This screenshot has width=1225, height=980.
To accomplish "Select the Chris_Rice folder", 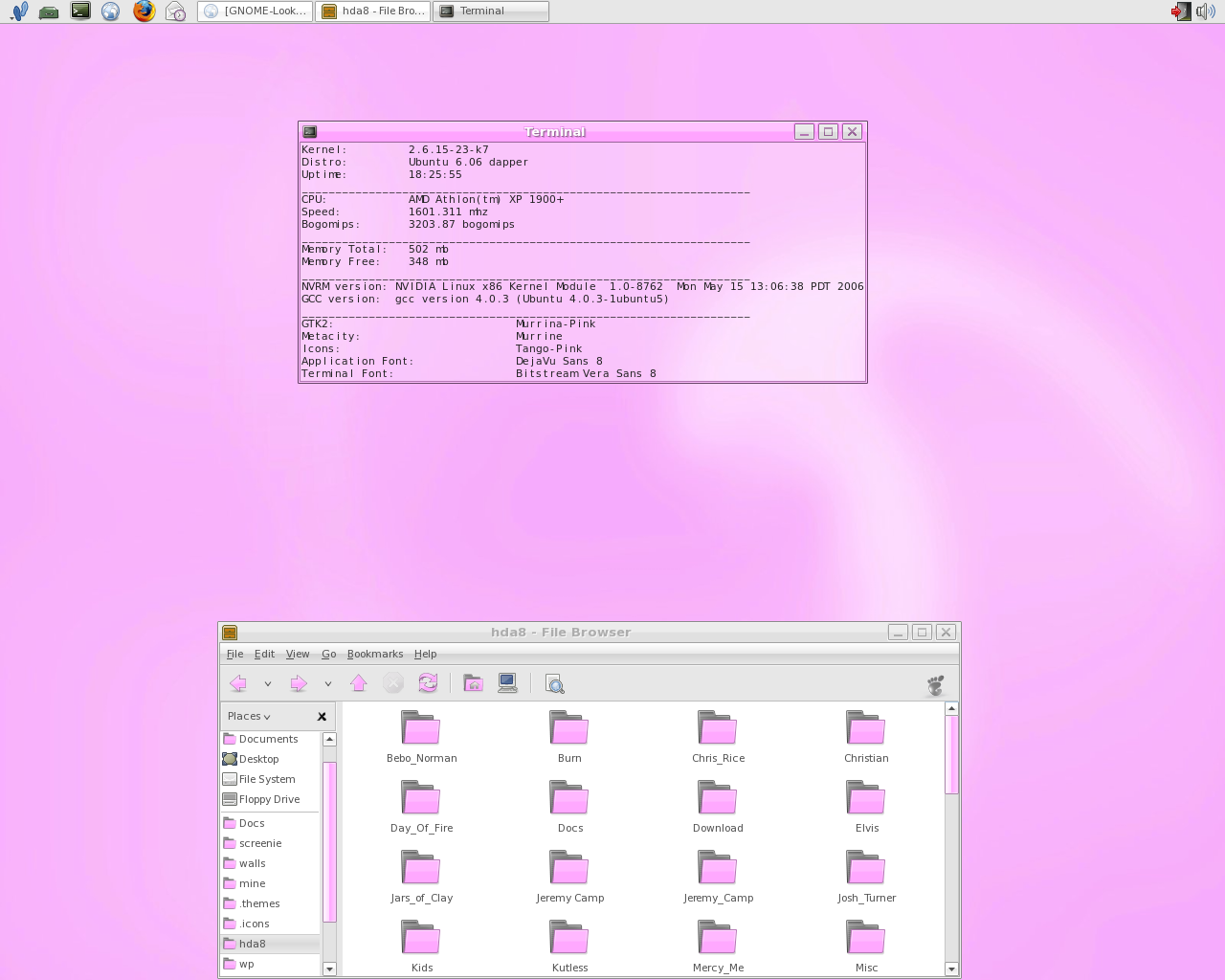I will coord(718,737).
